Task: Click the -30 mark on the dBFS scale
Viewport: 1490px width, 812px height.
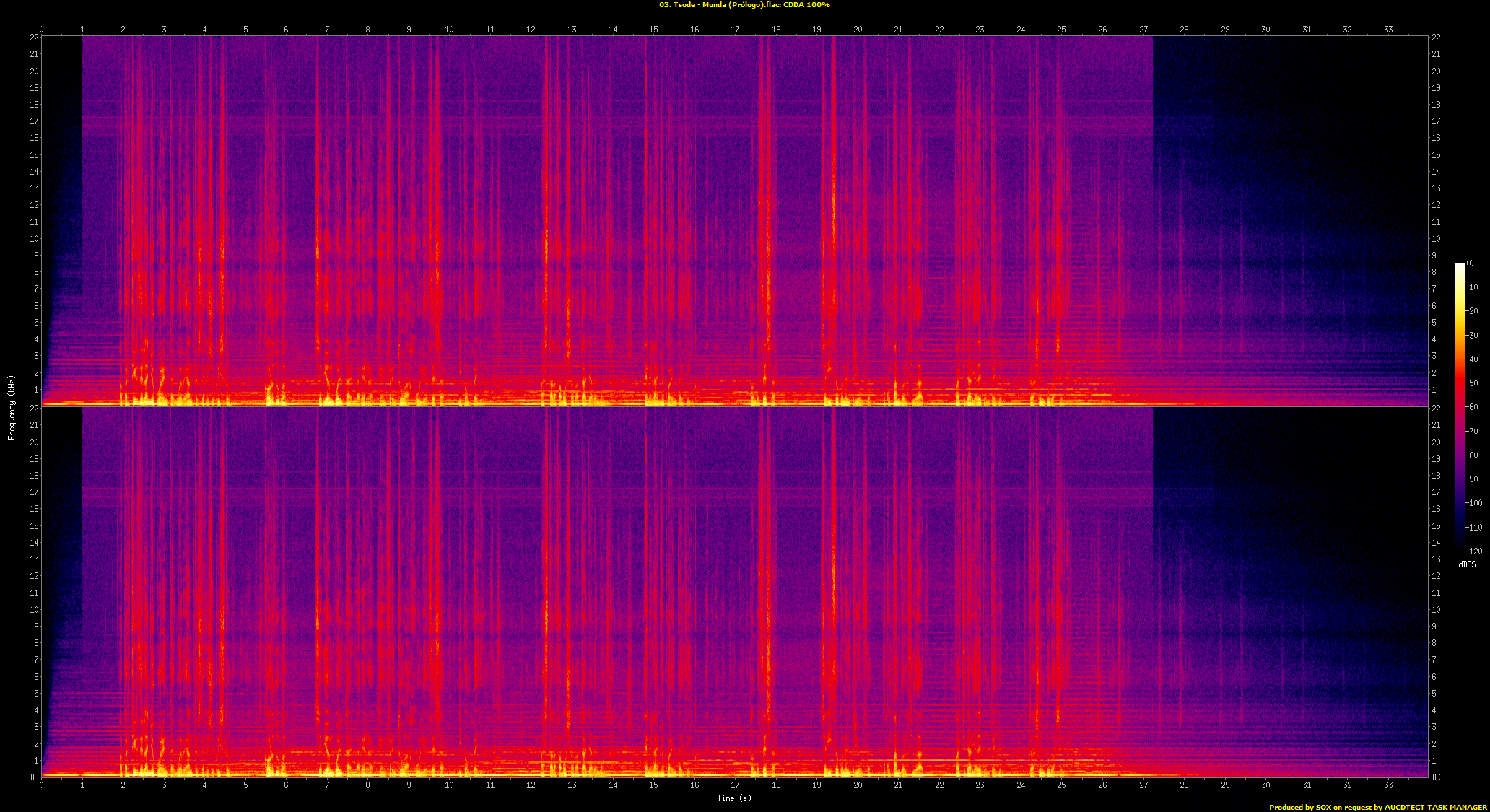Action: (x=1472, y=335)
